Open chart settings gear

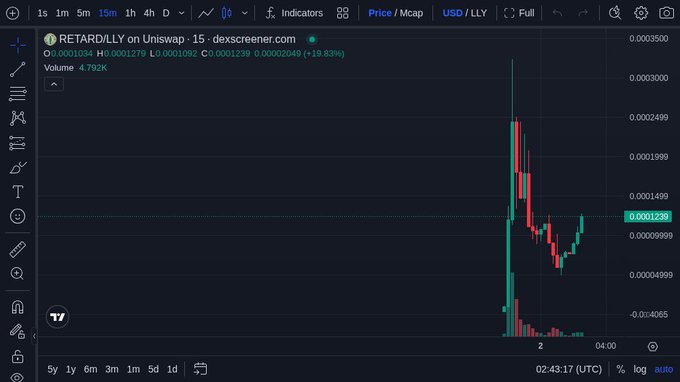(641, 13)
